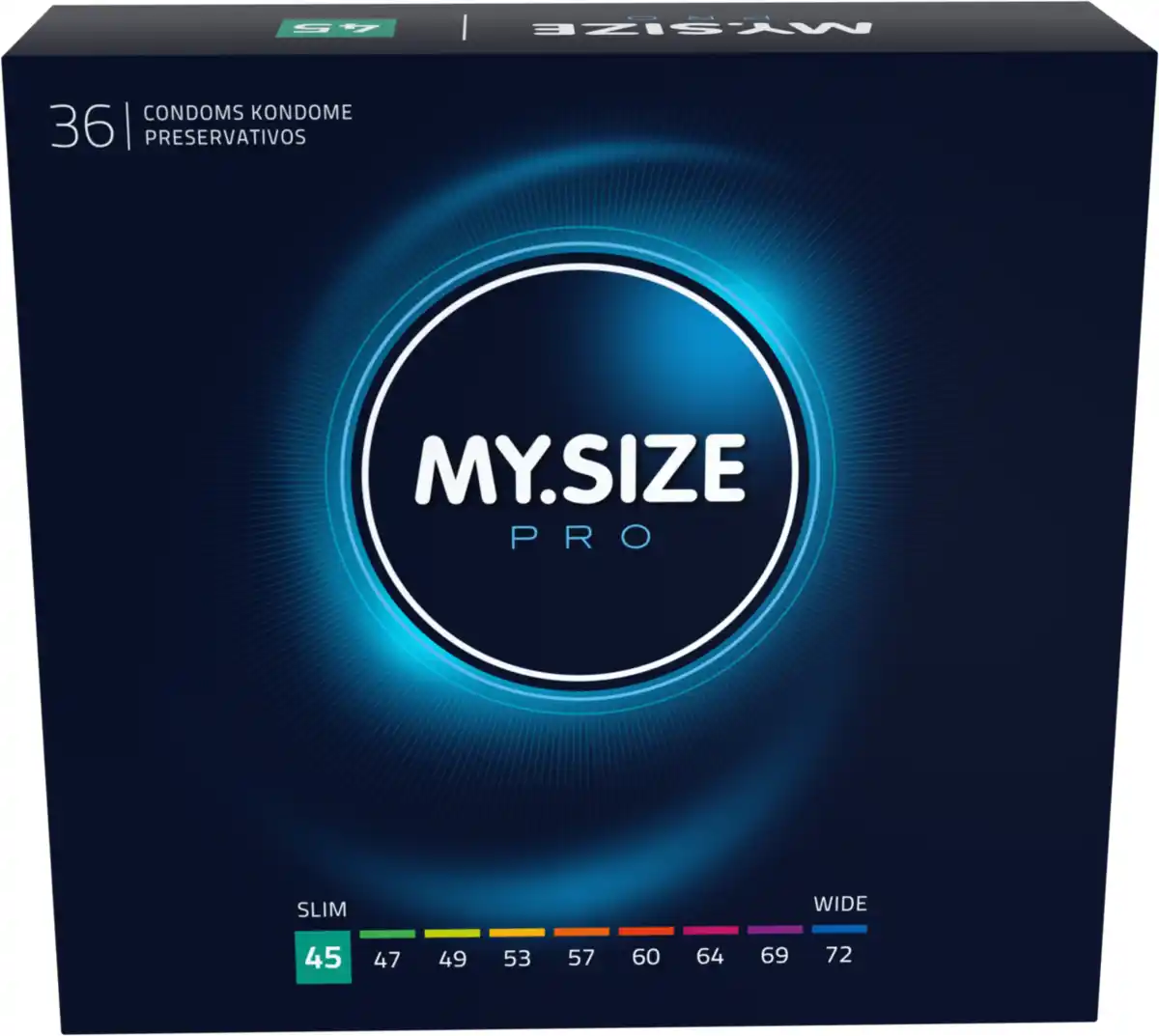Click the blue color bar above 72
1159x1036 pixels.
click(x=838, y=929)
